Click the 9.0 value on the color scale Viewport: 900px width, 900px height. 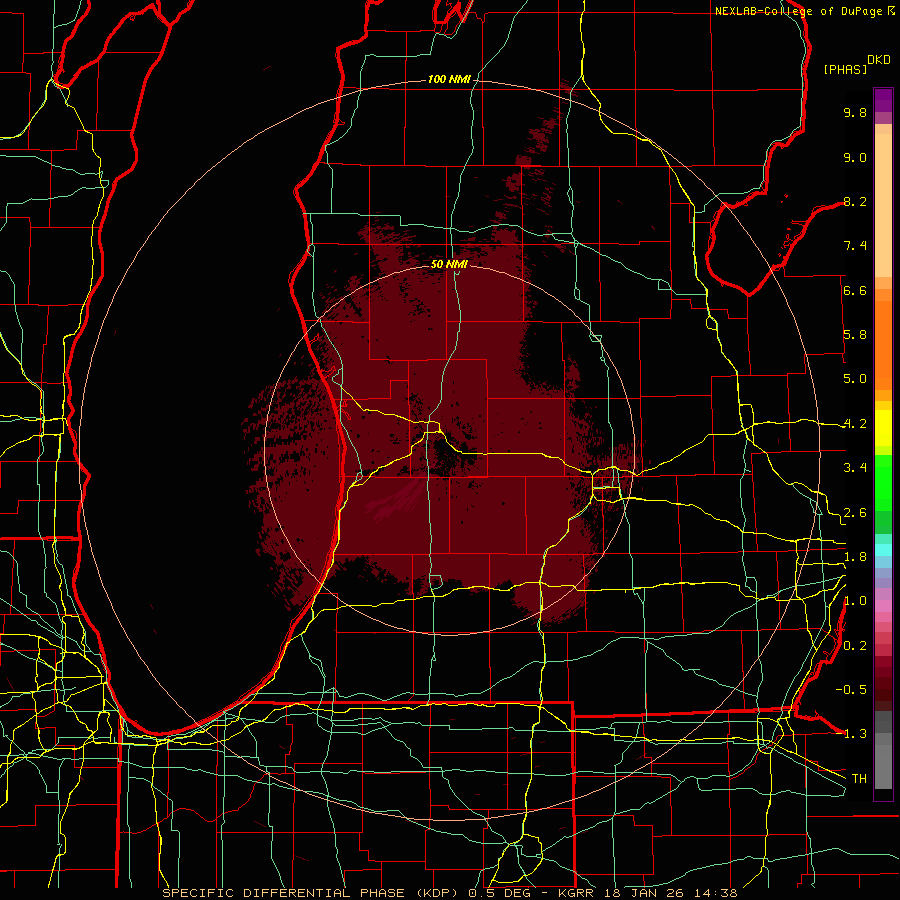click(855, 157)
